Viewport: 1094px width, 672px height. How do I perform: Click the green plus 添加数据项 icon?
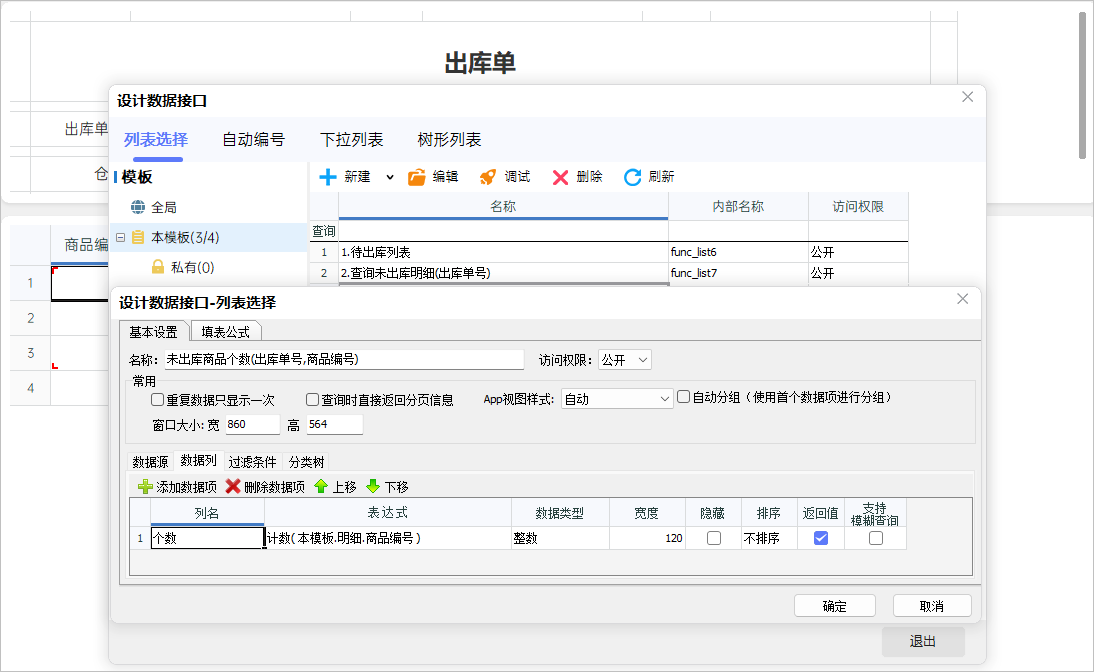tap(146, 487)
